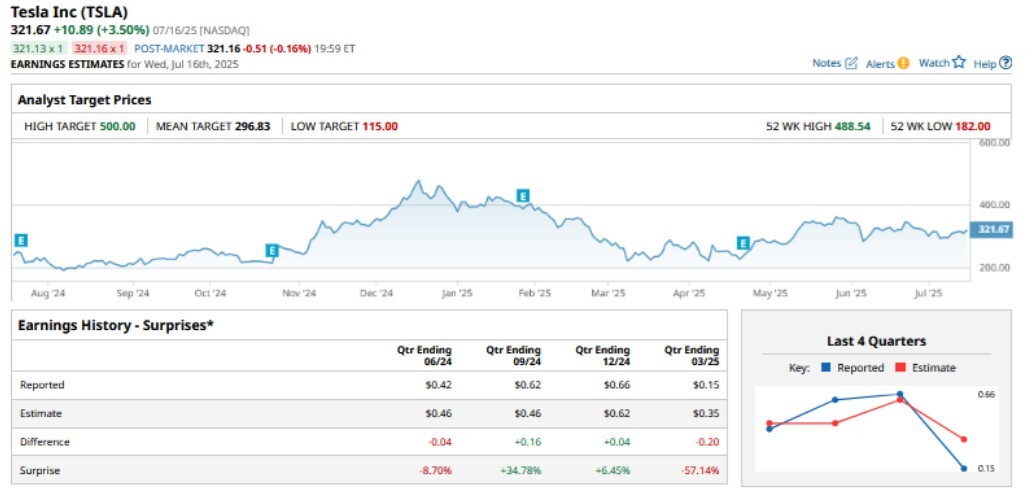Click the 321.67 price tag on chart axis
The width and height of the screenshot is (1034, 498).
[990, 230]
